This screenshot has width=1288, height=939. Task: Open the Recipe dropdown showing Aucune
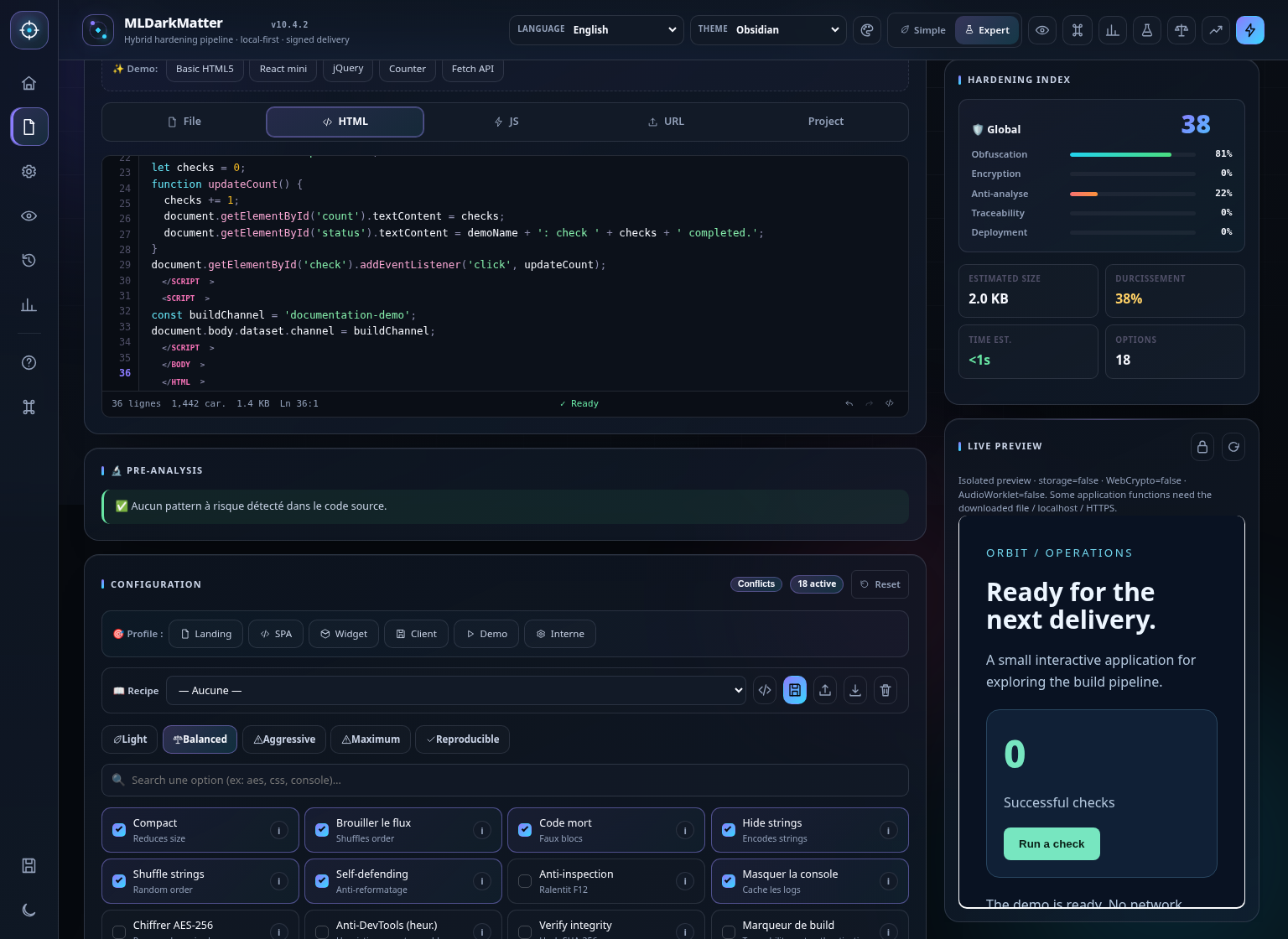(456, 690)
